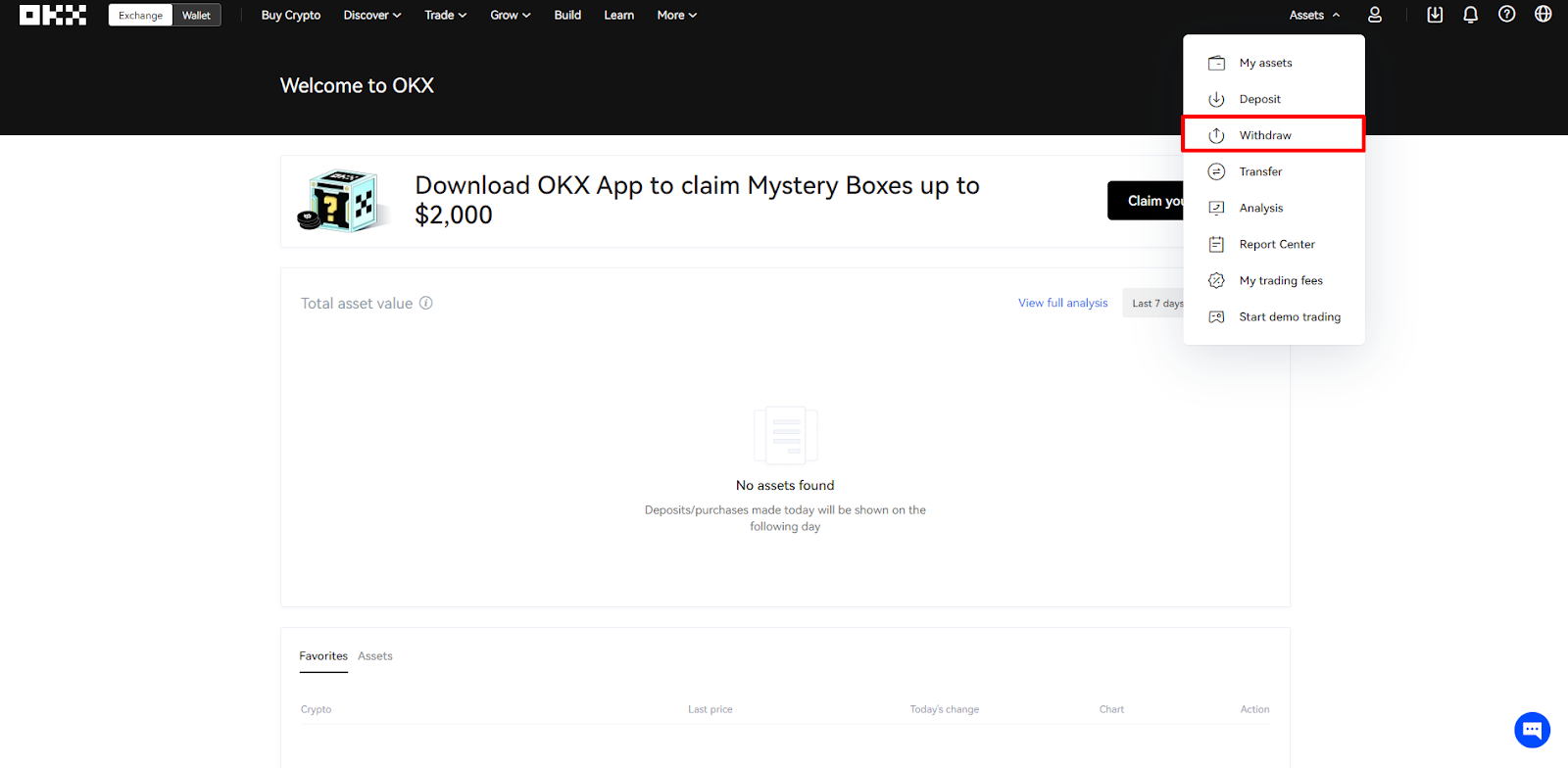Click the Welcome to OKX heading
This screenshot has width=1568, height=768.
pos(357,85)
